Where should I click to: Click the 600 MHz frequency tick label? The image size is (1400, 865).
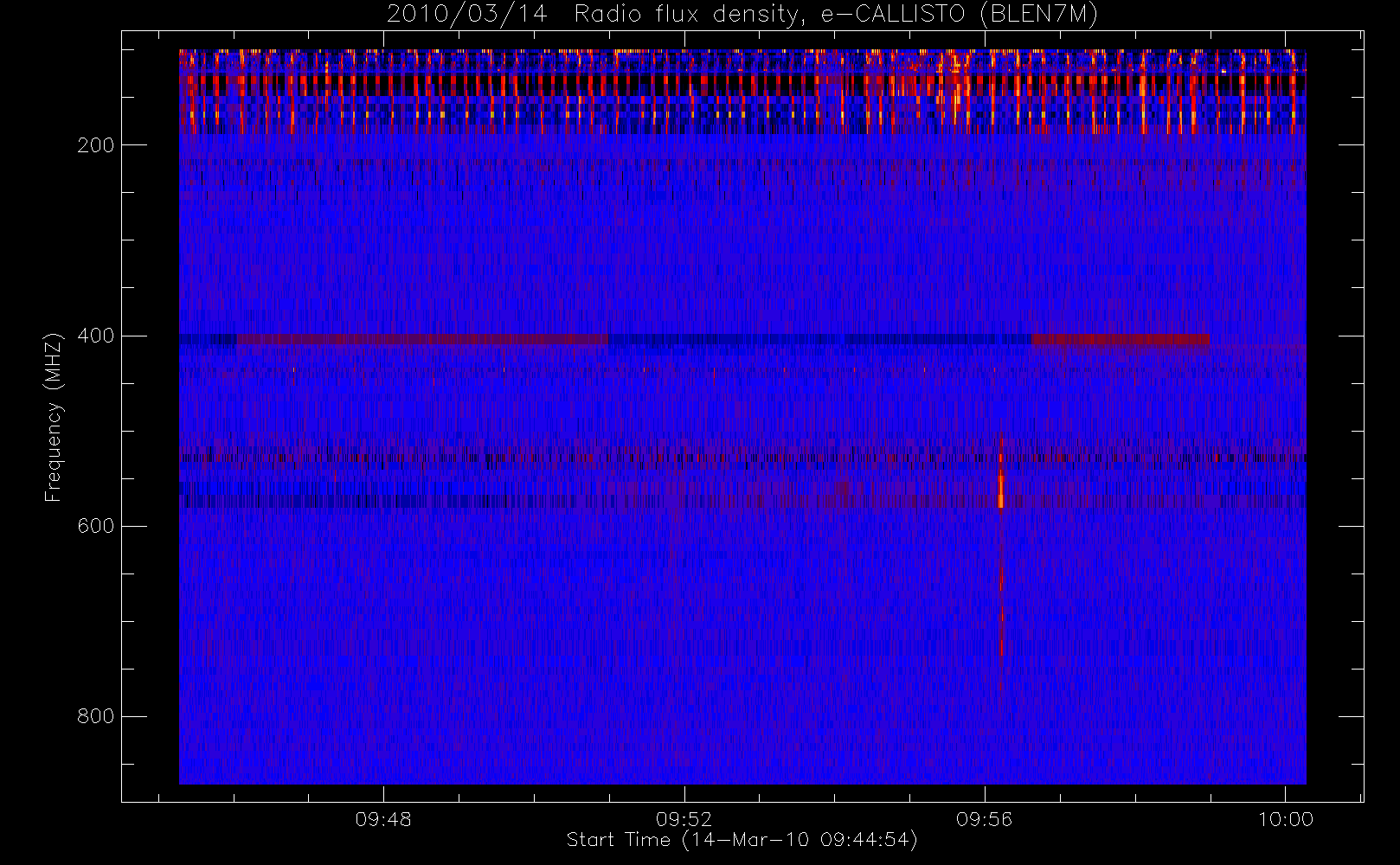pyautogui.click(x=95, y=526)
